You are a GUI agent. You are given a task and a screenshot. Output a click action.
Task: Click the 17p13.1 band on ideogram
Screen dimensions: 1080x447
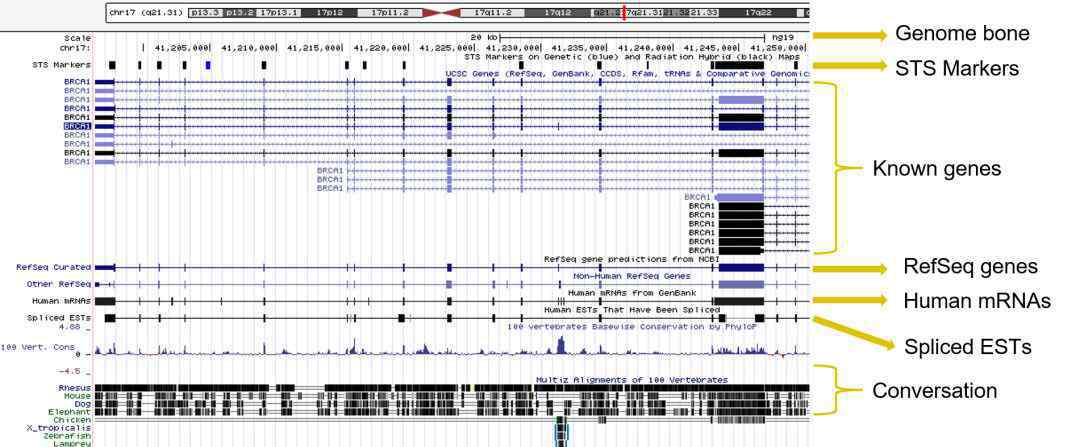278,12
